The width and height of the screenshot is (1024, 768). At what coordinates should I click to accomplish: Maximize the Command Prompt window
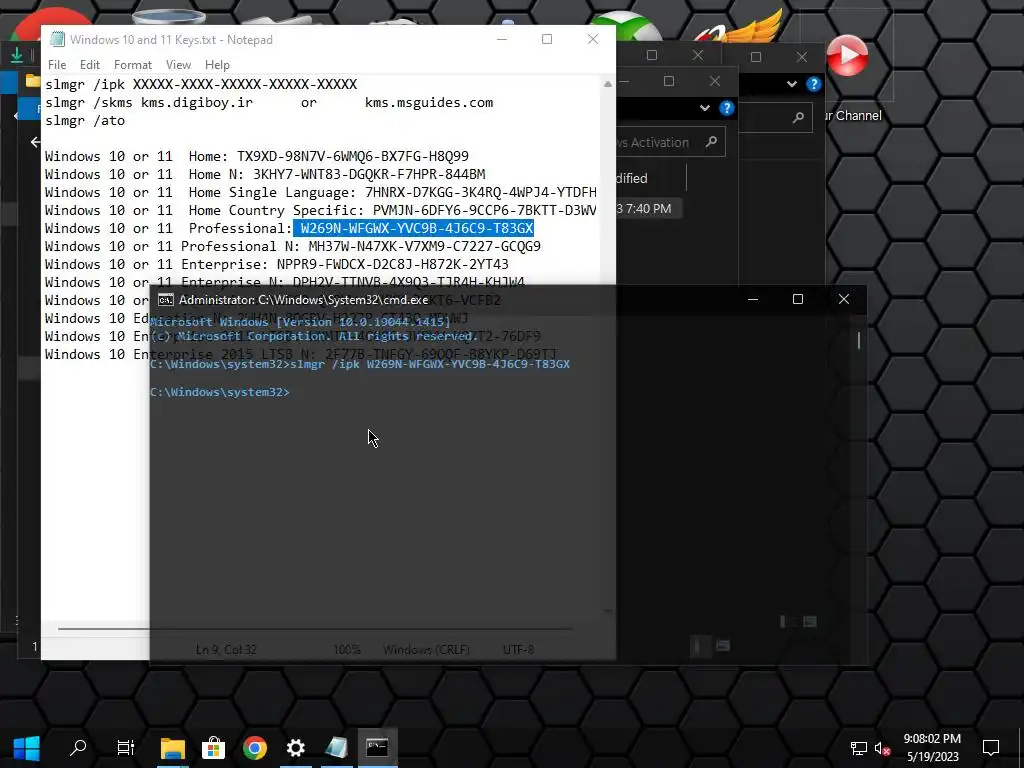[x=797, y=299]
